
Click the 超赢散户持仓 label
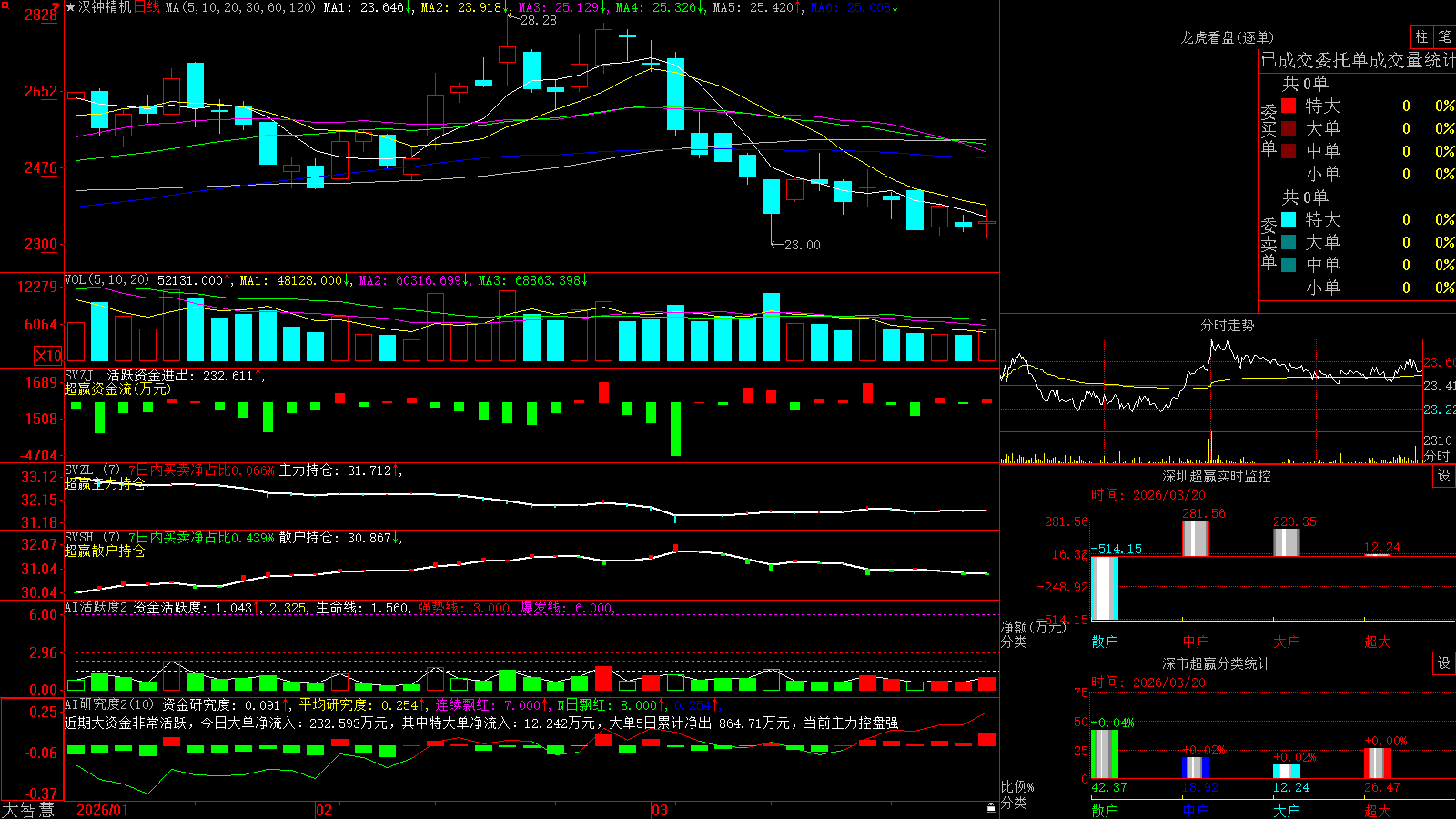click(105, 551)
